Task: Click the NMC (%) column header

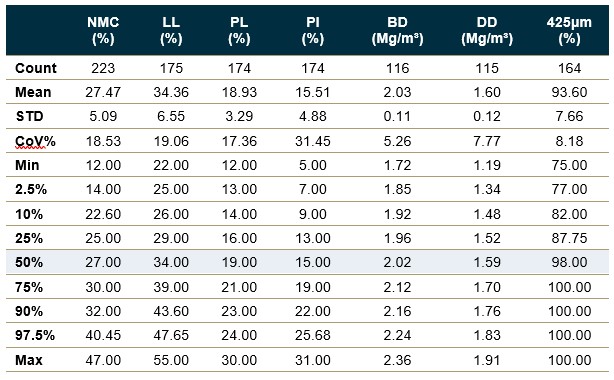Action: pos(103,30)
